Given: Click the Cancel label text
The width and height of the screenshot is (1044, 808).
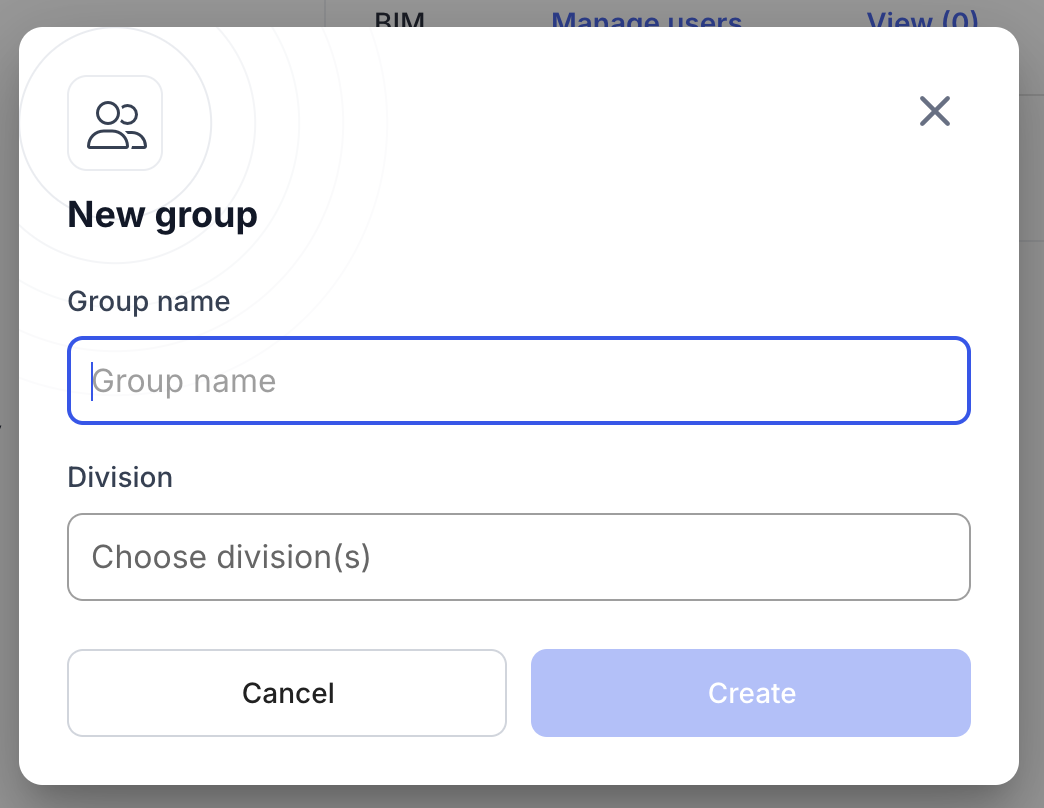Looking at the screenshot, I should click(x=288, y=693).
